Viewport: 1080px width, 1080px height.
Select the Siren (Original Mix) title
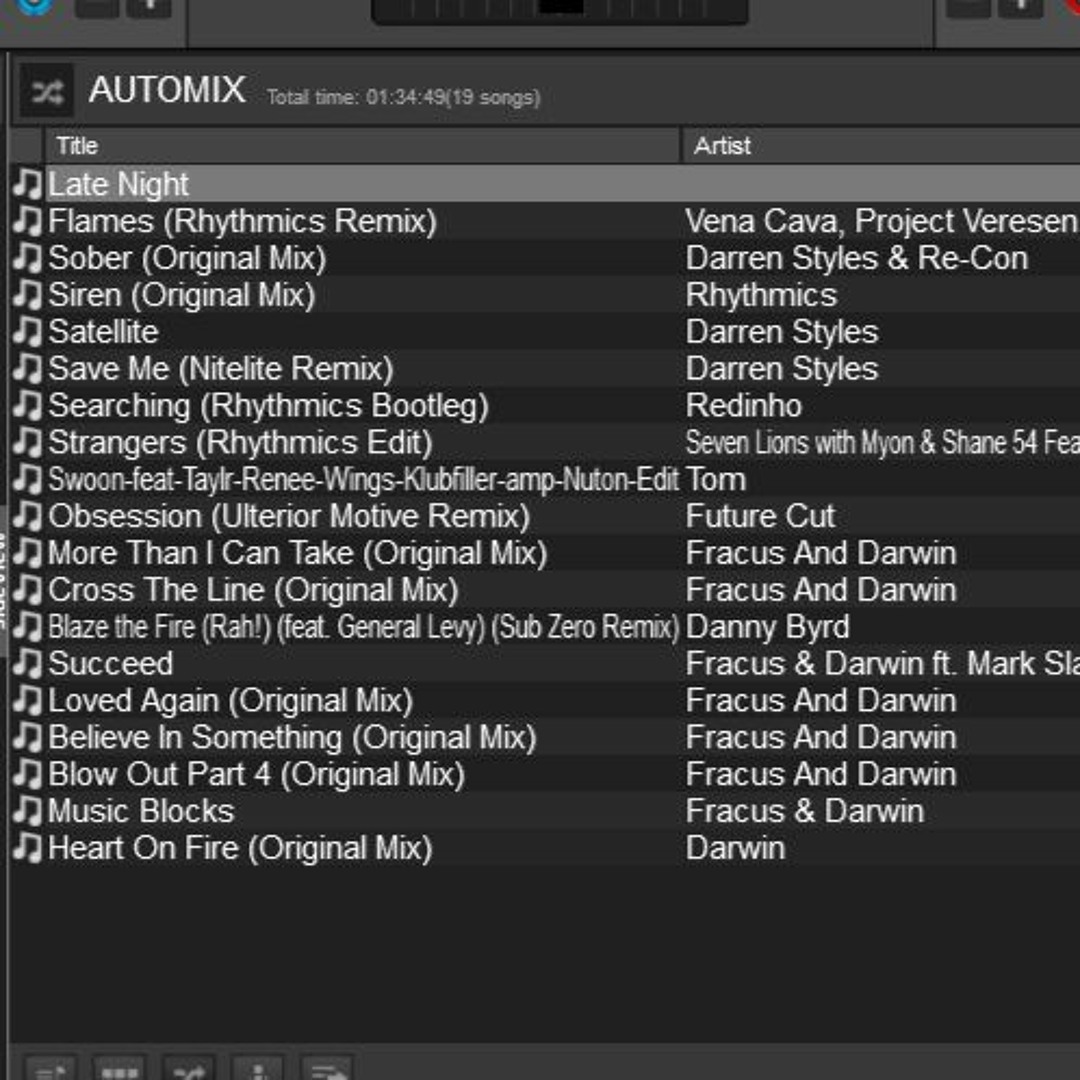[x=182, y=295]
